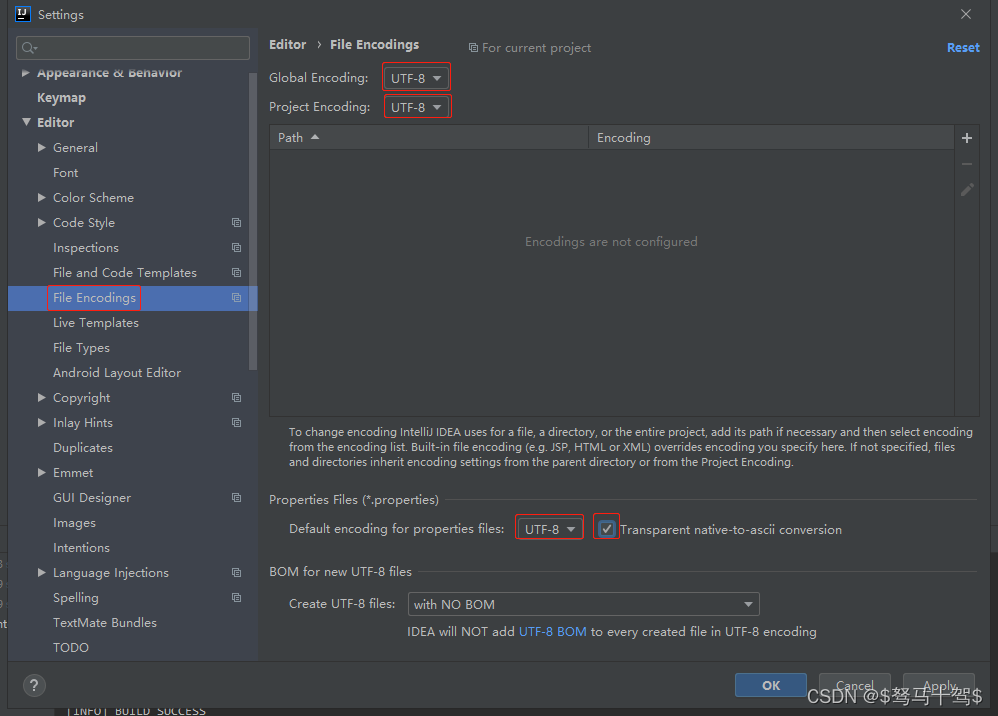The image size is (998, 716).
Task: Open File and Code Templates page
Action: [125, 272]
